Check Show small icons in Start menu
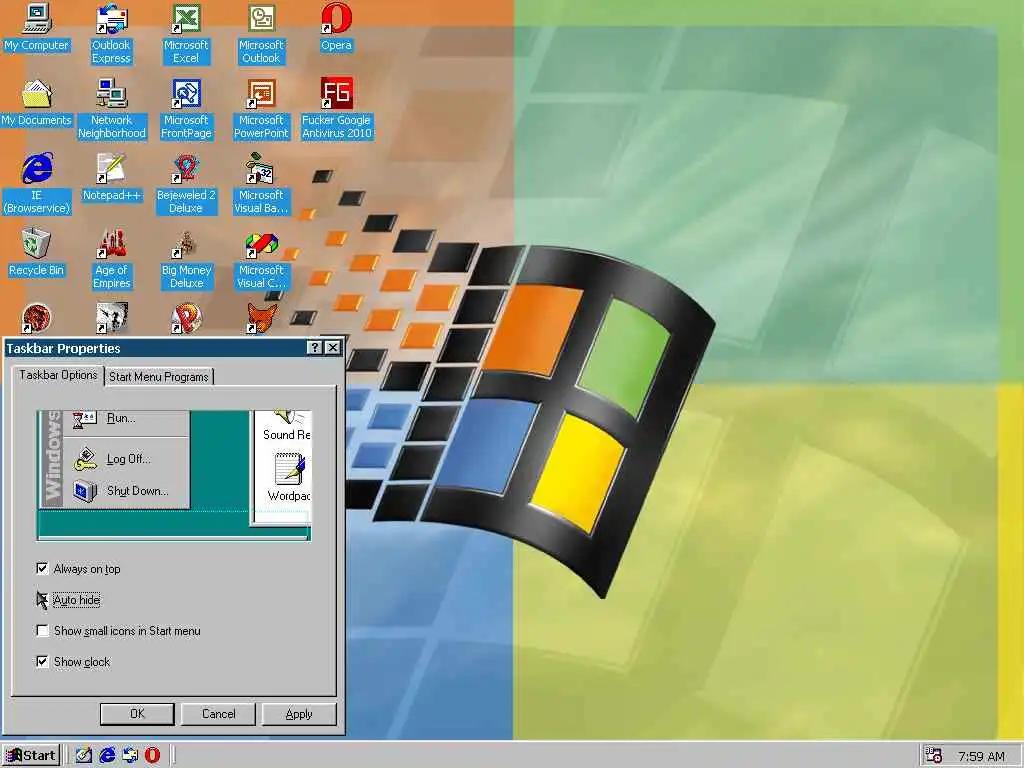 click(42, 630)
